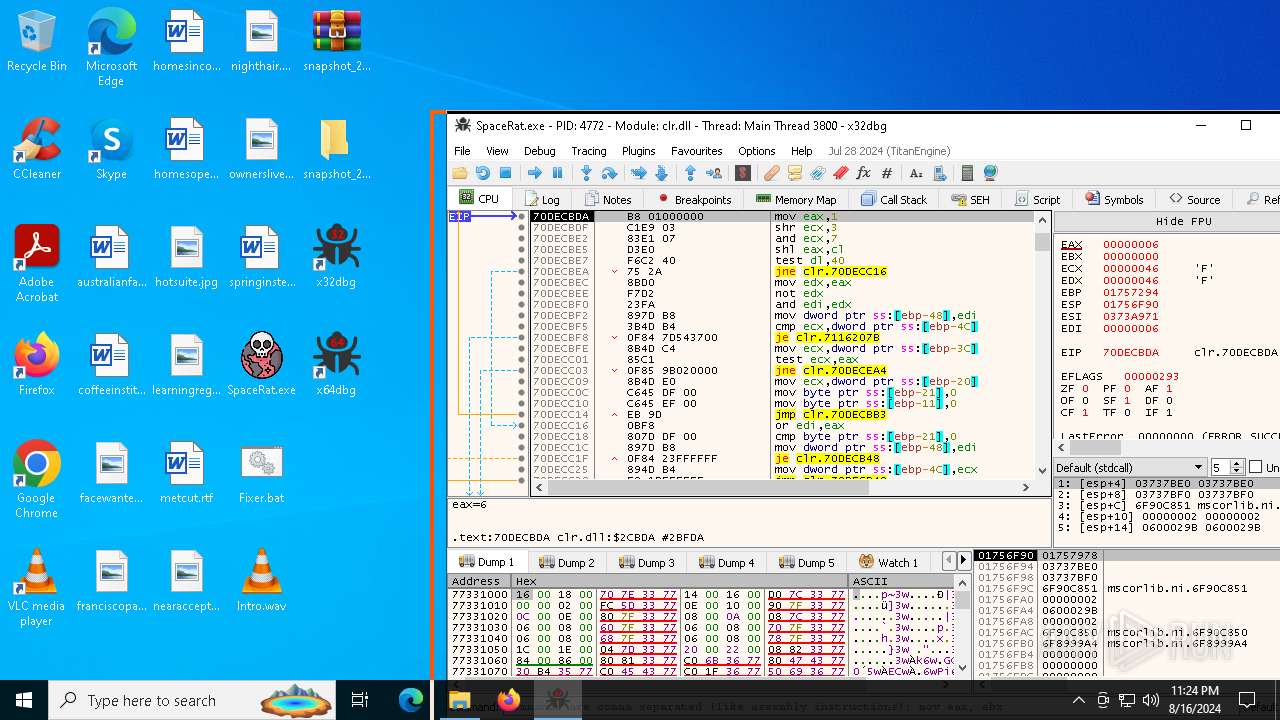Open the Default (stdcall) calling convention dropdown

click(1130, 468)
